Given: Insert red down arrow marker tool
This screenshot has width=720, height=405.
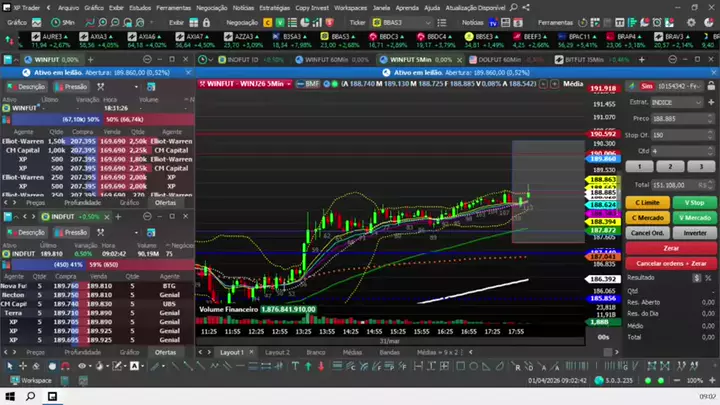Looking at the screenshot, I should 321,366.
